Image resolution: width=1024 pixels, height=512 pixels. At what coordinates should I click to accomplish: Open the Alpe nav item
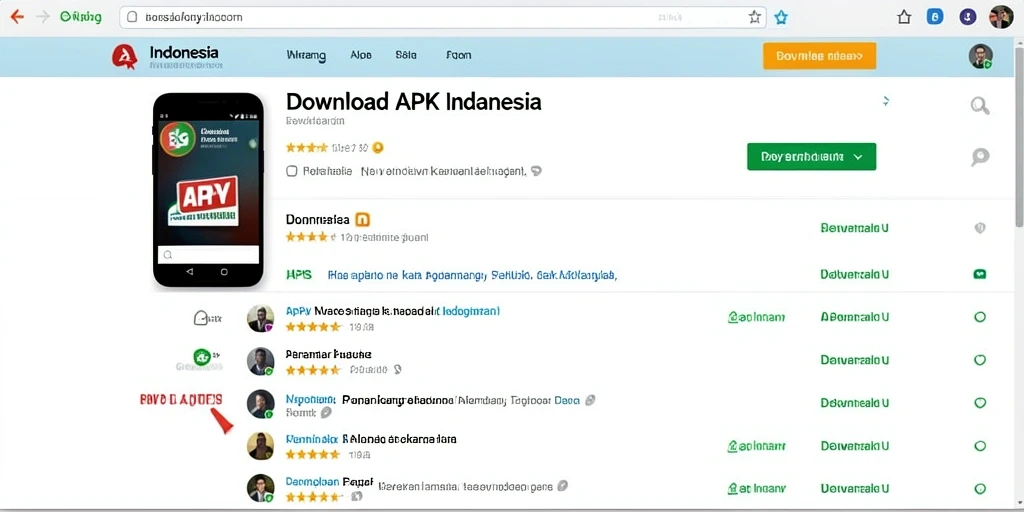(x=360, y=56)
